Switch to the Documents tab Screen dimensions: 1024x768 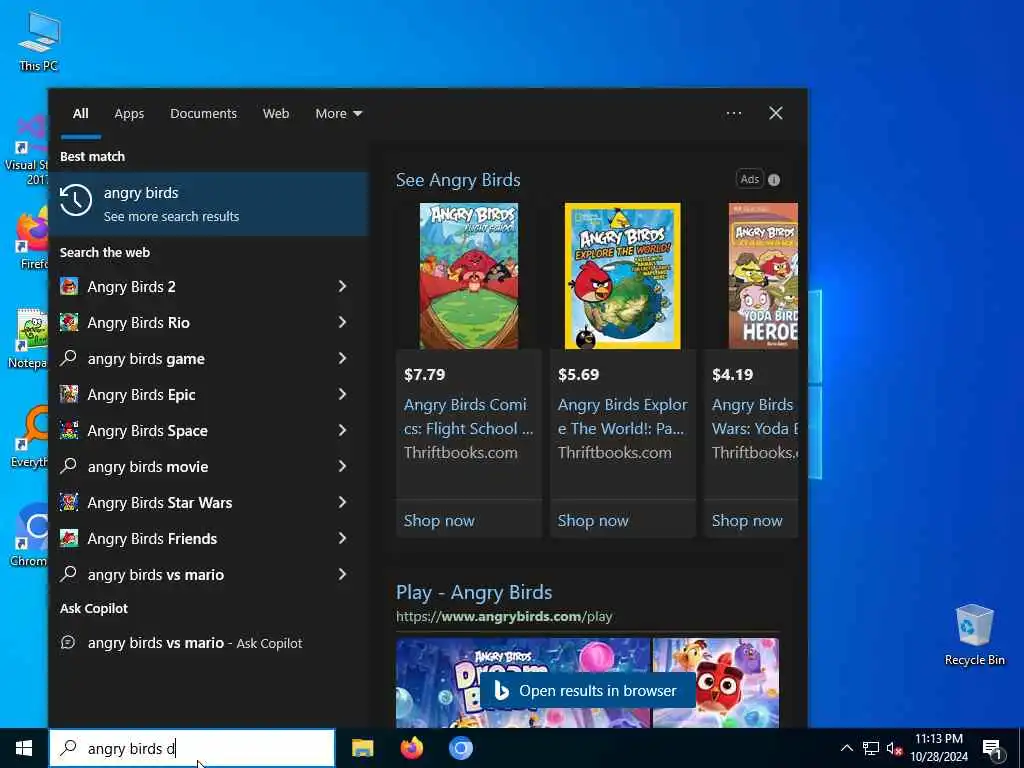point(203,114)
